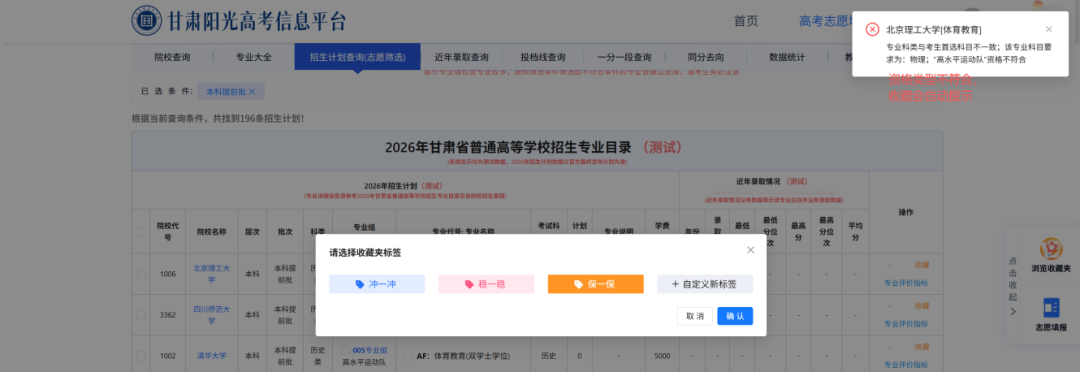Collapse the side panel via 点击收起 arrow

[x=1013, y=311]
